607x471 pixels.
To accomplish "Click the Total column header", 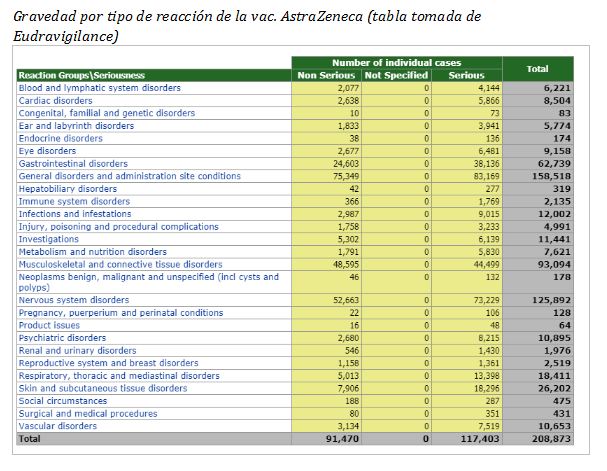I will coord(538,69).
